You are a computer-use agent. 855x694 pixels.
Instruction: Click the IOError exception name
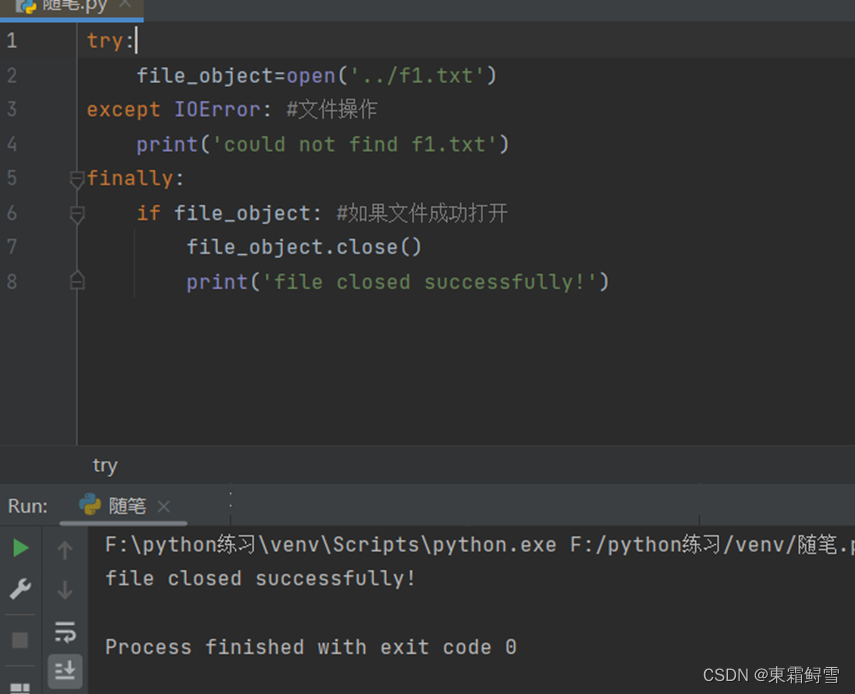pos(217,110)
